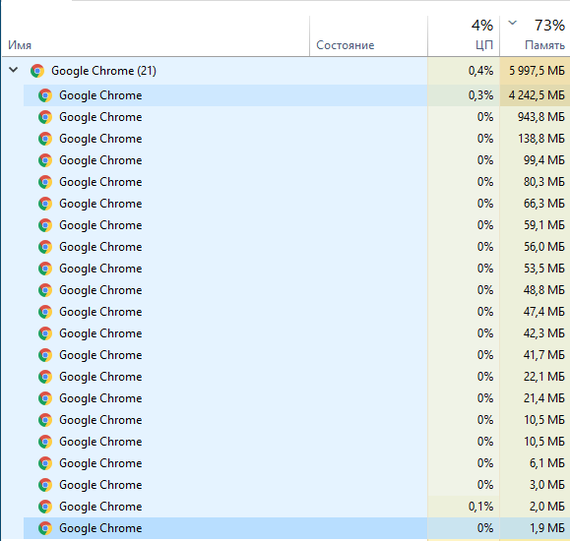The image size is (570, 541).
Task: Click the Chrome icon of the Google Chrome (21) group
Action: point(37,71)
